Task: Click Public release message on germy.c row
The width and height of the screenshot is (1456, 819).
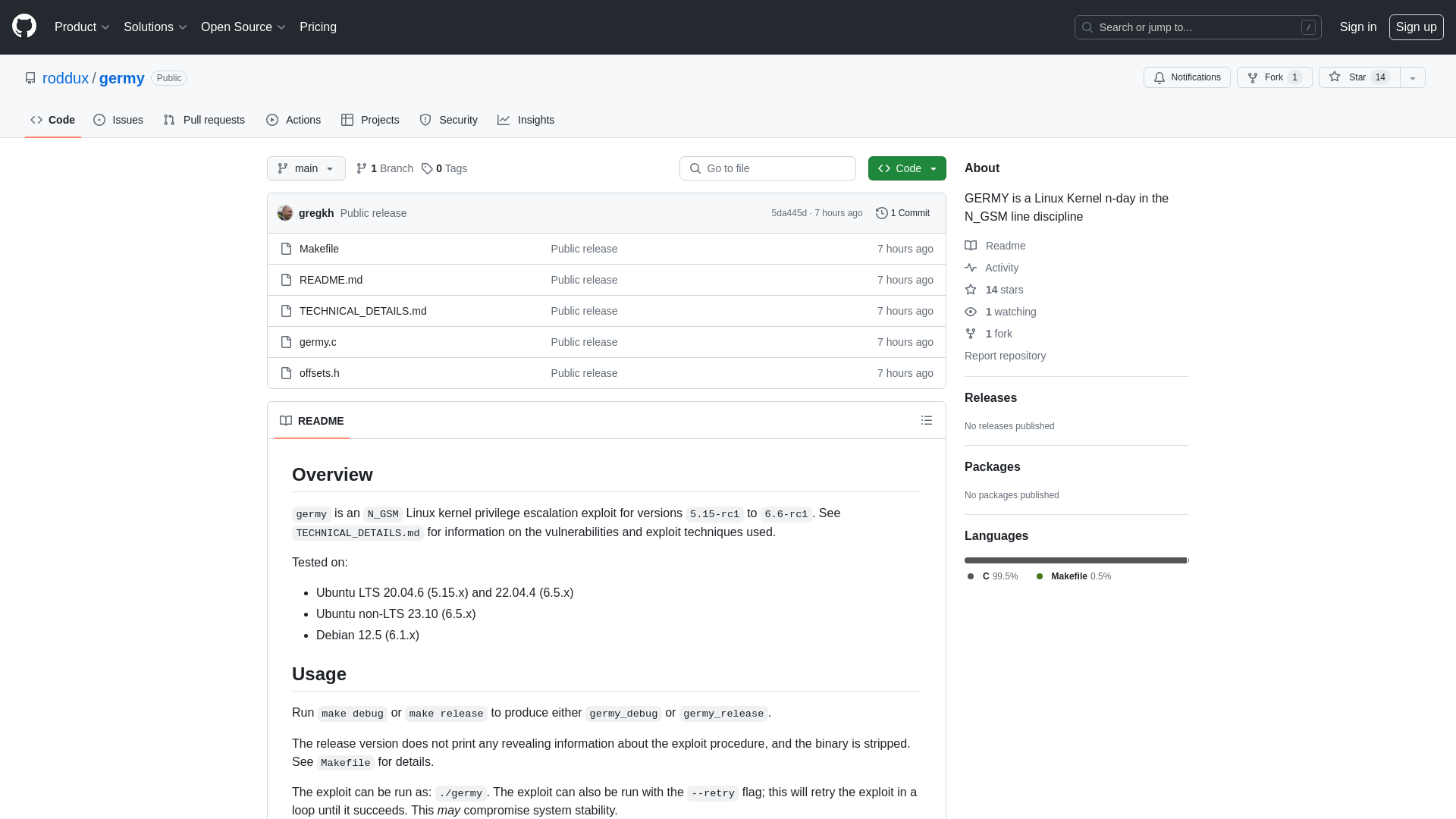Action: click(x=584, y=342)
